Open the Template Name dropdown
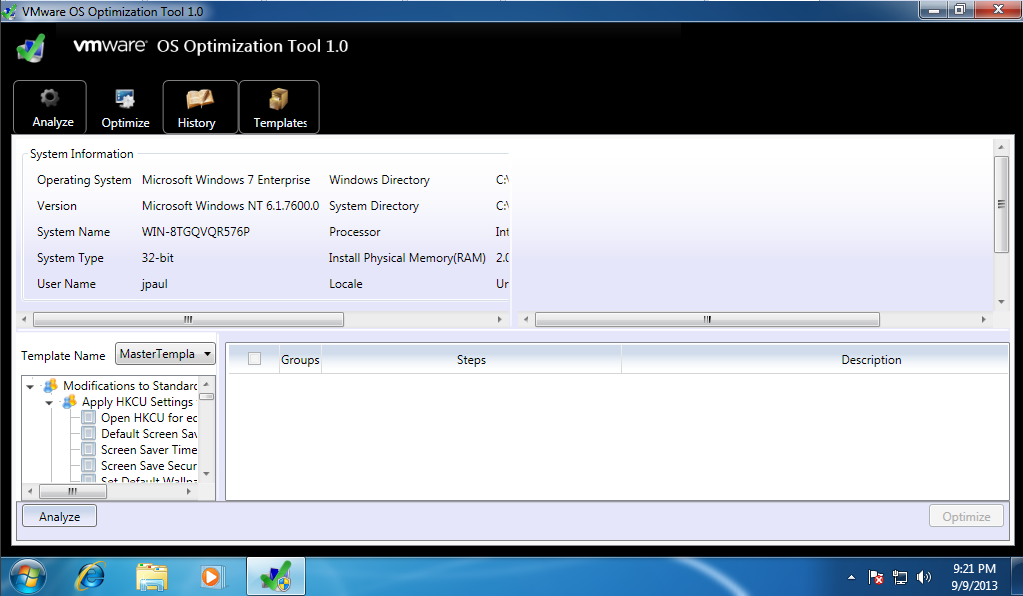This screenshot has width=1023, height=596. tap(166, 354)
